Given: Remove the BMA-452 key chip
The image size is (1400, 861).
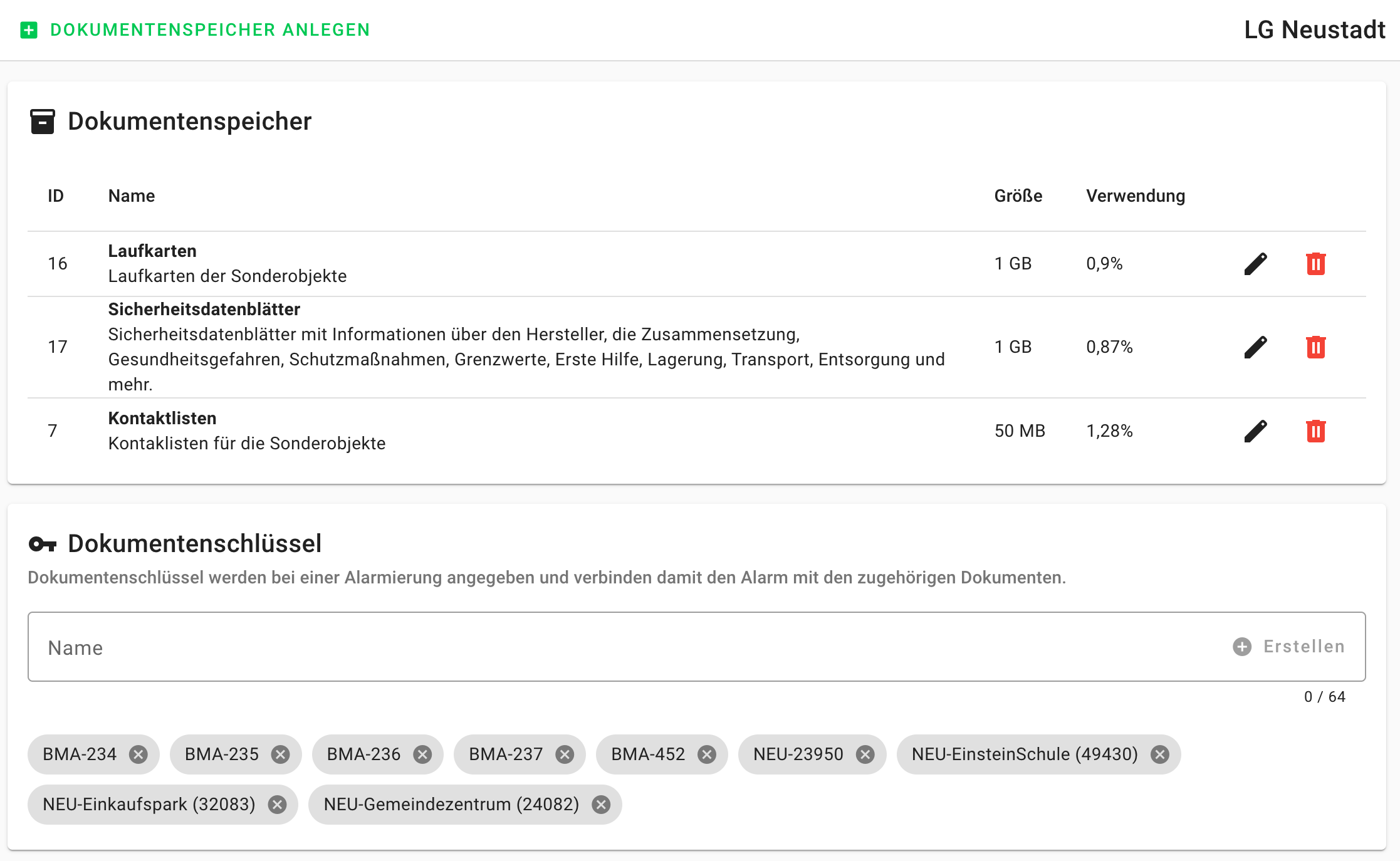Looking at the screenshot, I should (707, 754).
